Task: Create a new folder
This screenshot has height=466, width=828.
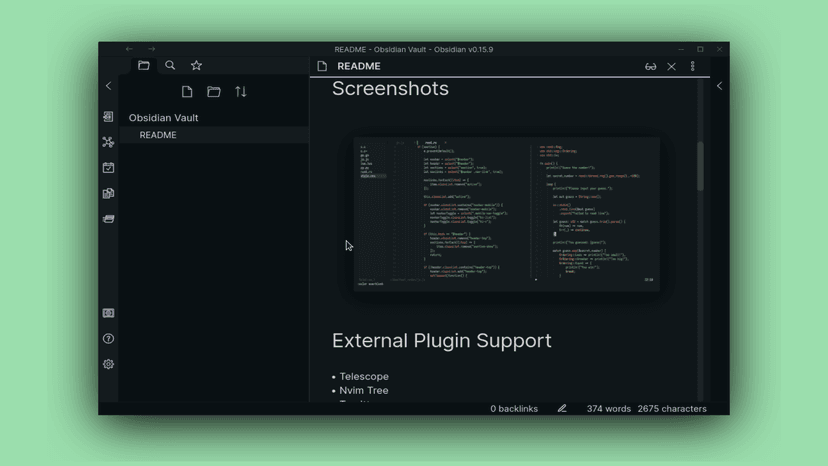Action: tap(214, 92)
